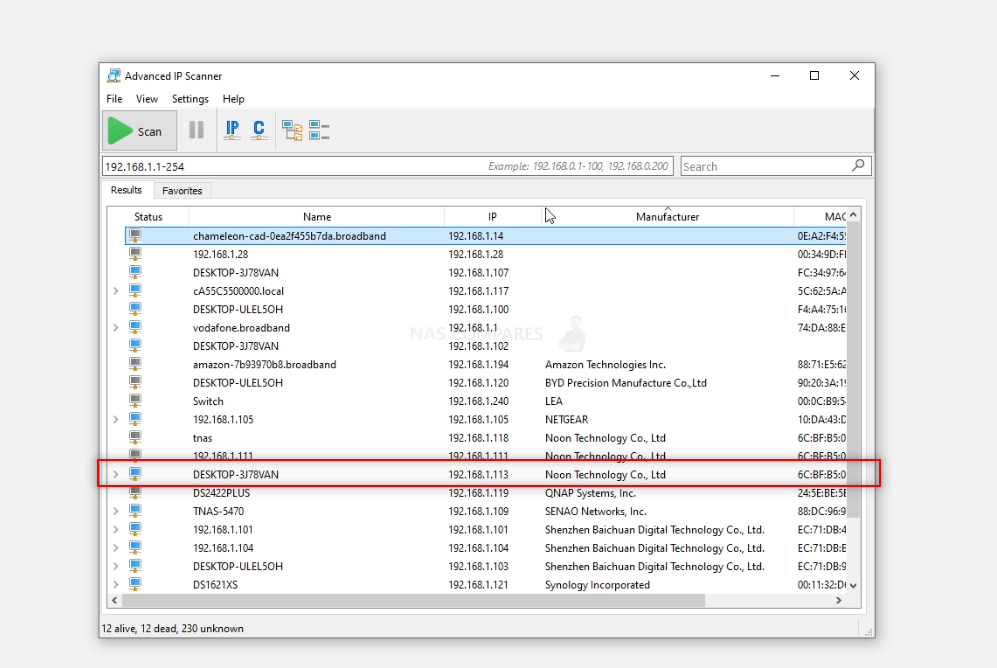
Task: Click the up arrow of vertical scrollbar
Action: click(853, 215)
